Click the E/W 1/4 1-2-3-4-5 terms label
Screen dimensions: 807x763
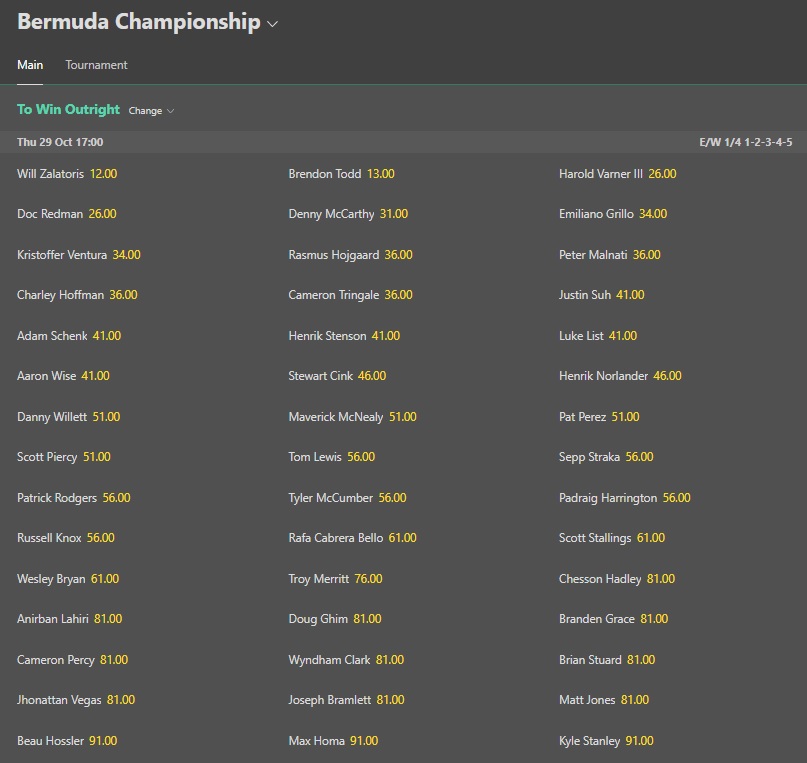pos(746,143)
